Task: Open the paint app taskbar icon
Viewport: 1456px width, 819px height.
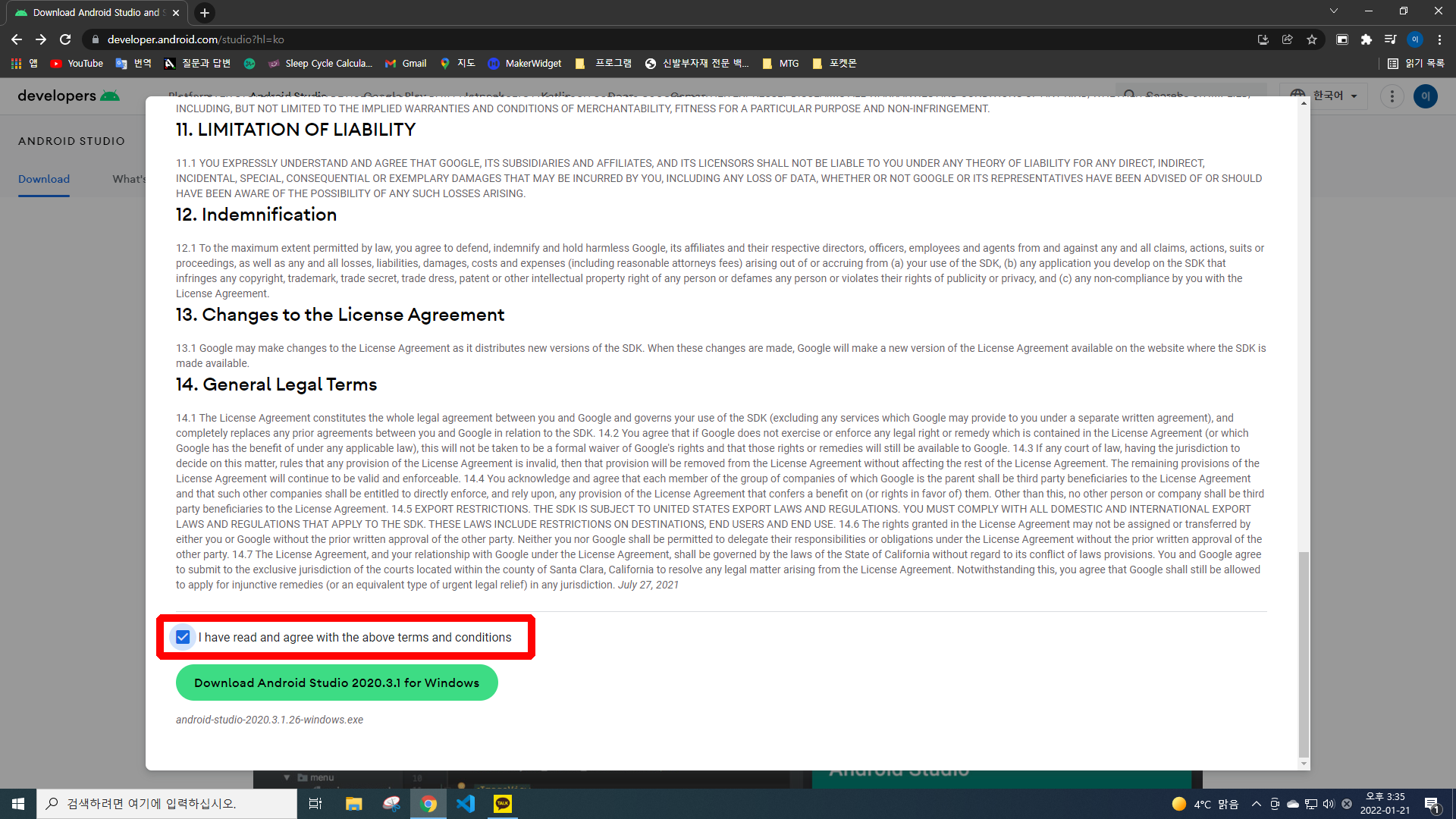Action: click(391, 804)
